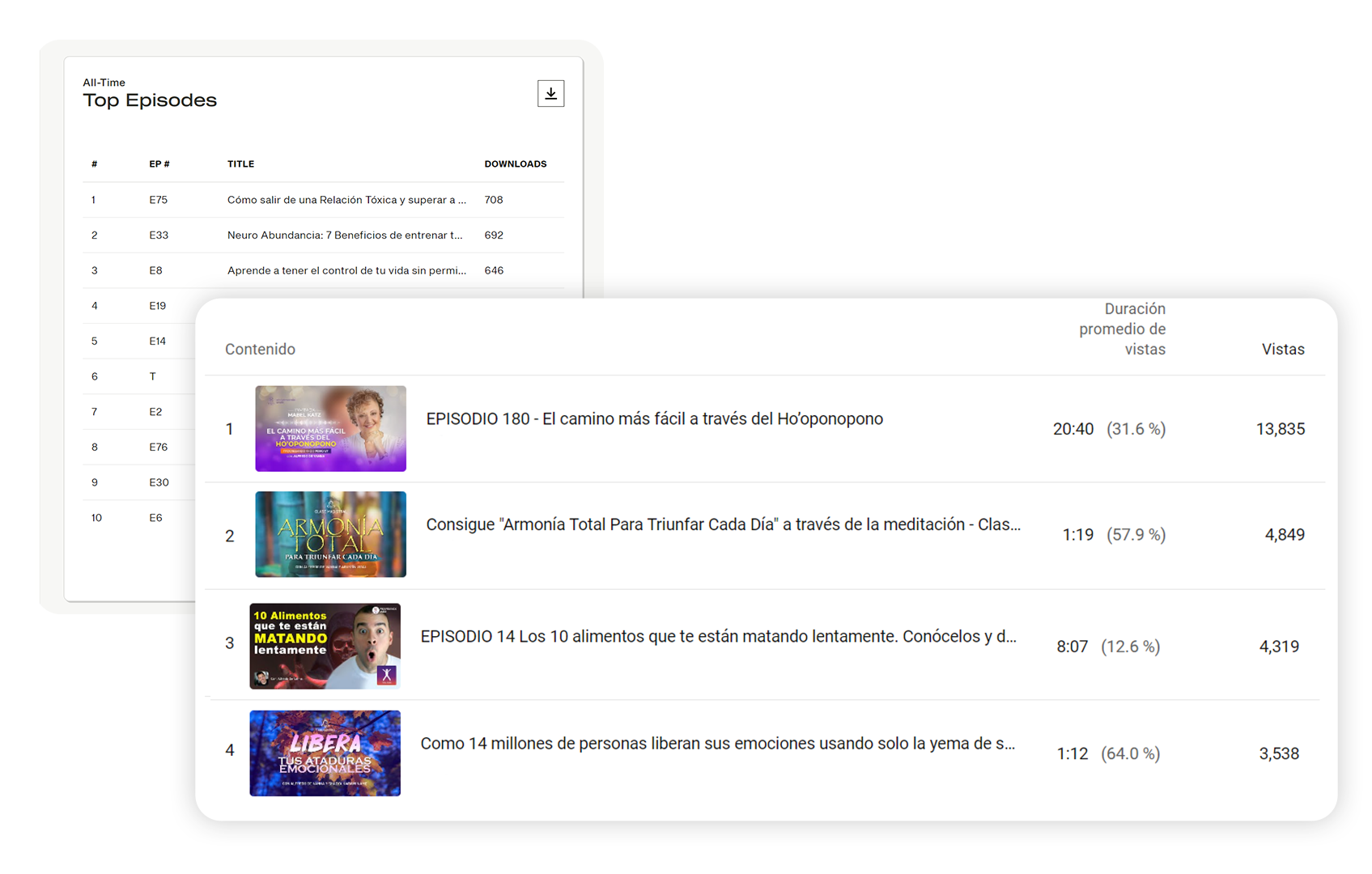Click the E76 episode number cell
The width and height of the screenshot is (1372, 874).
pos(159,448)
